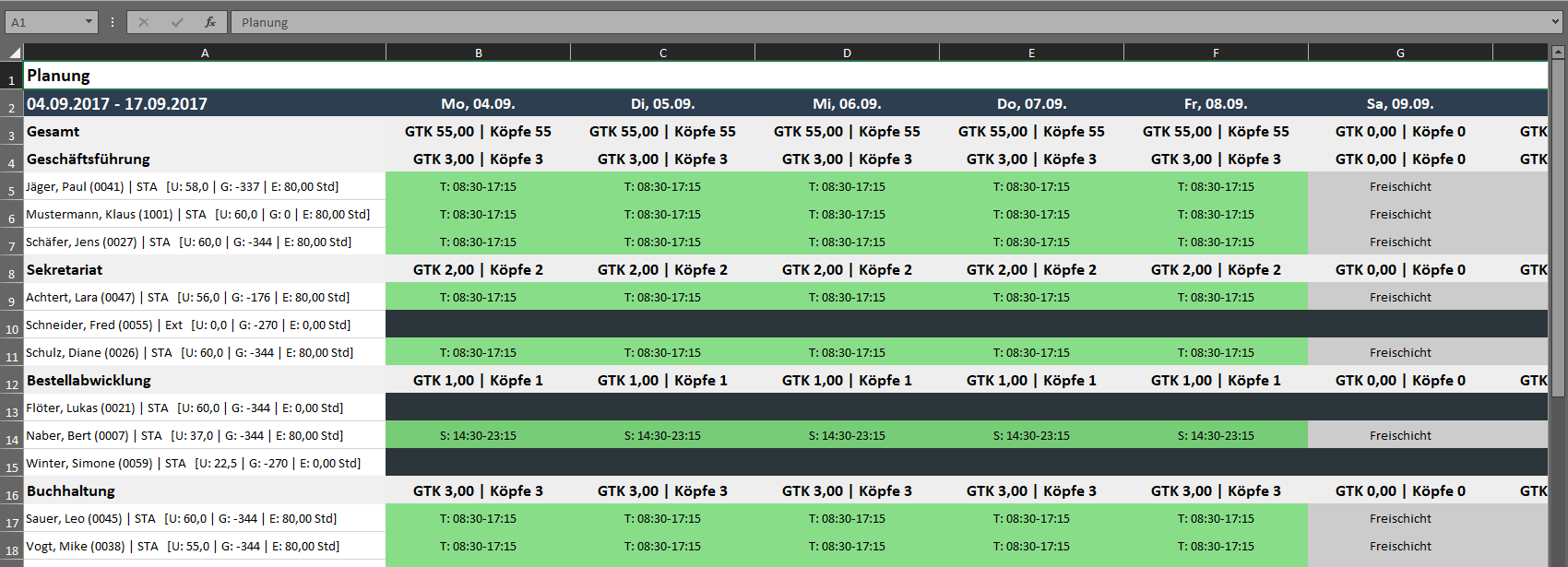This screenshot has width=1568, height=567.
Task: Open the Name Box dropdown arrow
Action: click(x=89, y=22)
